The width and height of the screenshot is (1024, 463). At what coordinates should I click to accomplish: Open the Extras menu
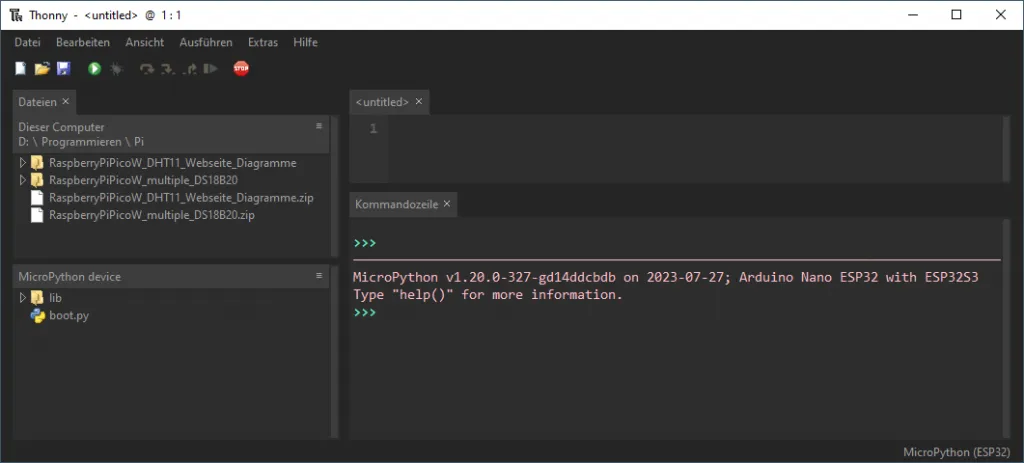[x=263, y=42]
